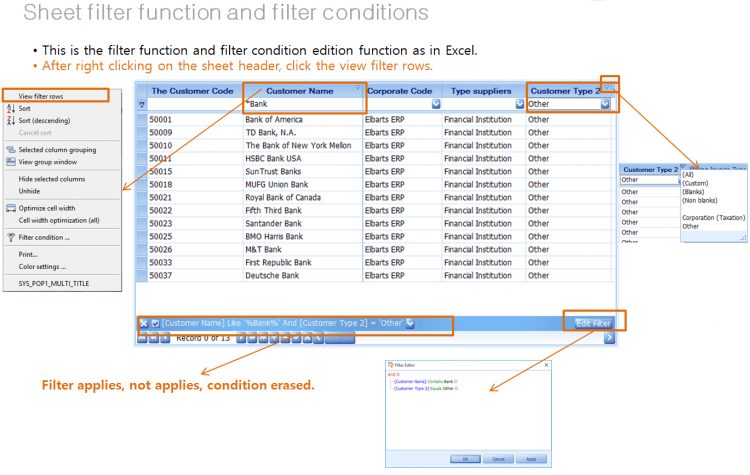The image size is (750, 475).
Task: Close the Filter Editor dialog
Action: pyautogui.click(x=546, y=365)
